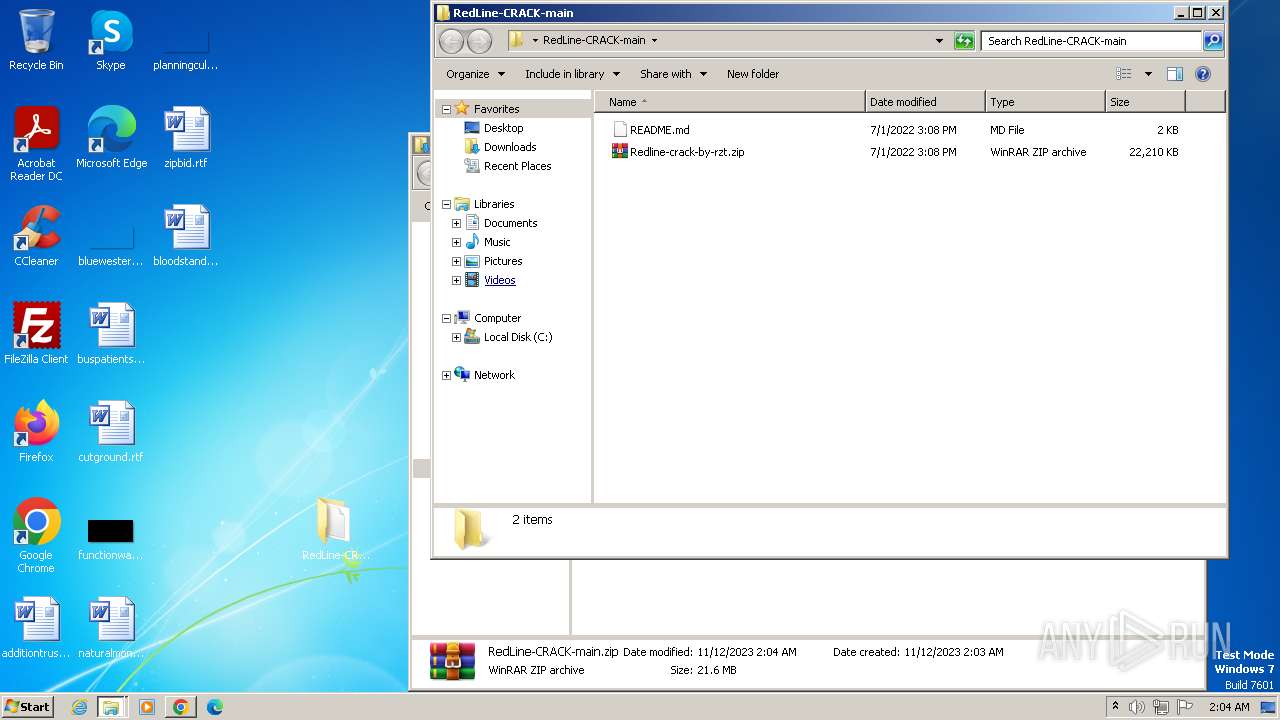The image size is (1280, 720).
Task: Open the address bar history dropdown arrow
Action: [939, 41]
